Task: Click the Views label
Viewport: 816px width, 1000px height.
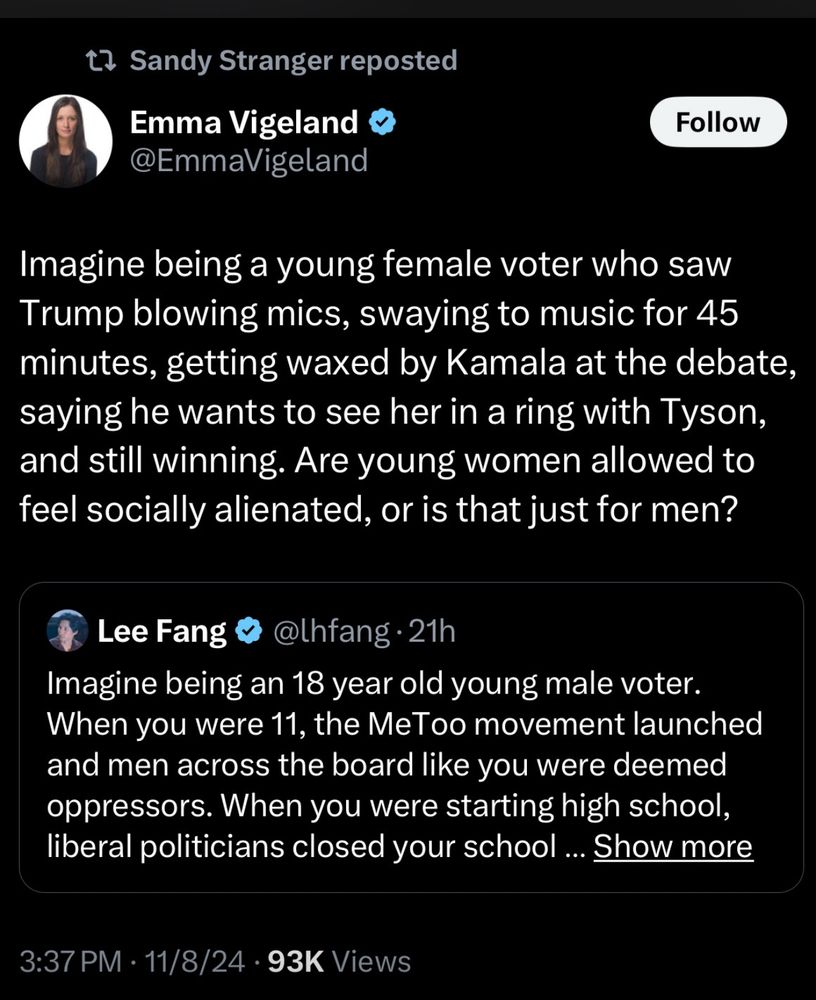Action: click(x=371, y=962)
